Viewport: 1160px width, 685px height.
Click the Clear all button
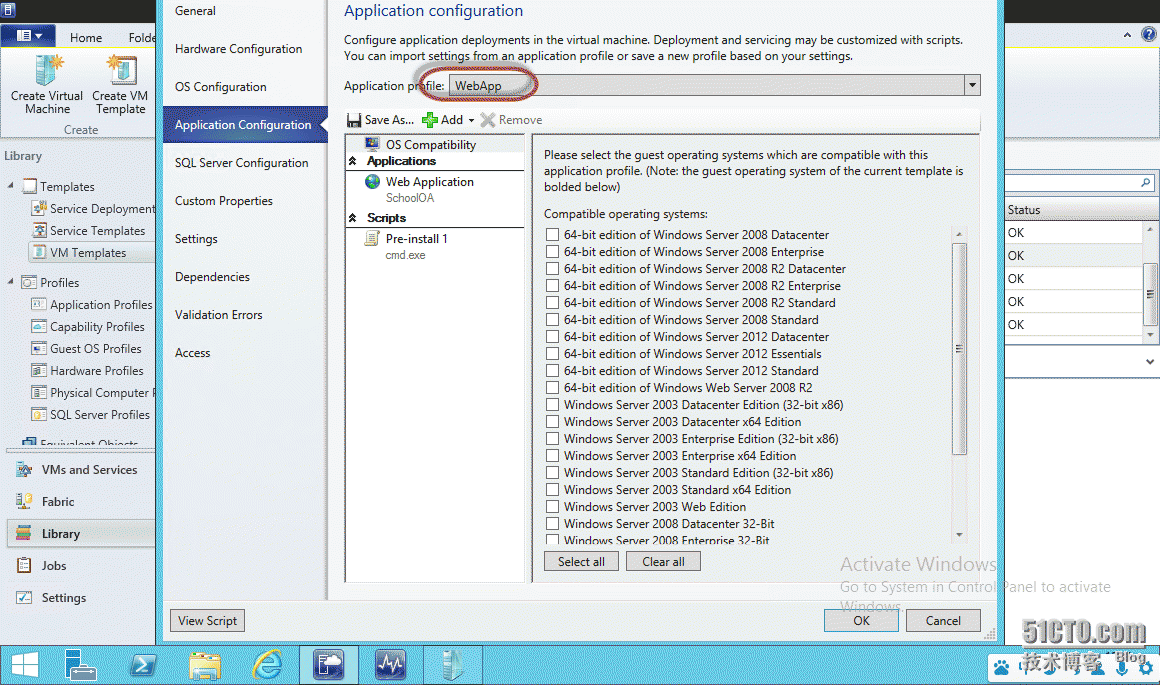(663, 561)
